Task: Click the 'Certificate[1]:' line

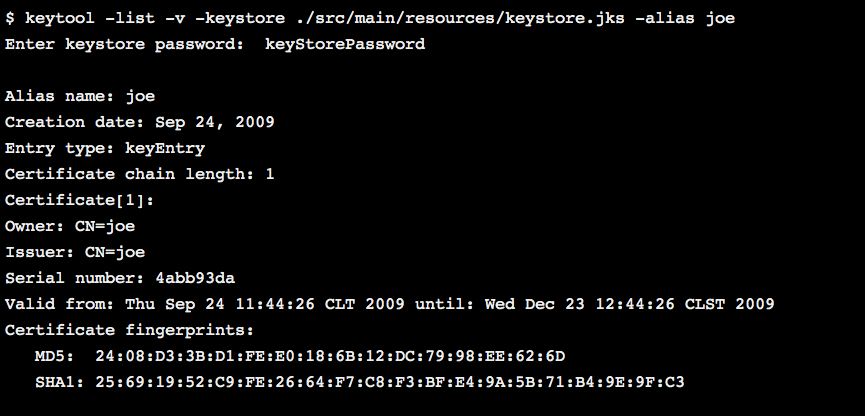Action: click(x=80, y=200)
